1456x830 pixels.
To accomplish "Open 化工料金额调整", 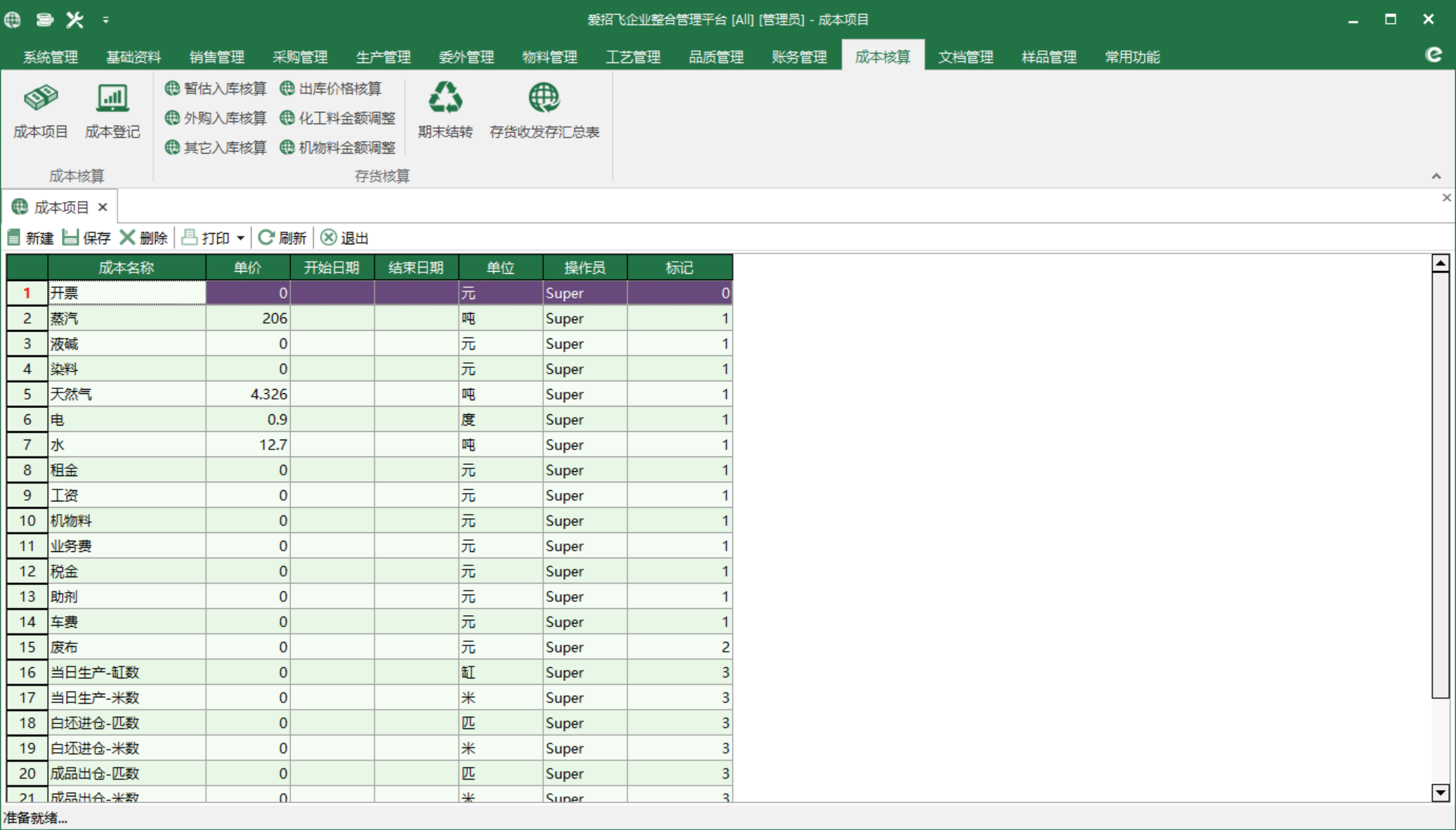I will point(338,118).
